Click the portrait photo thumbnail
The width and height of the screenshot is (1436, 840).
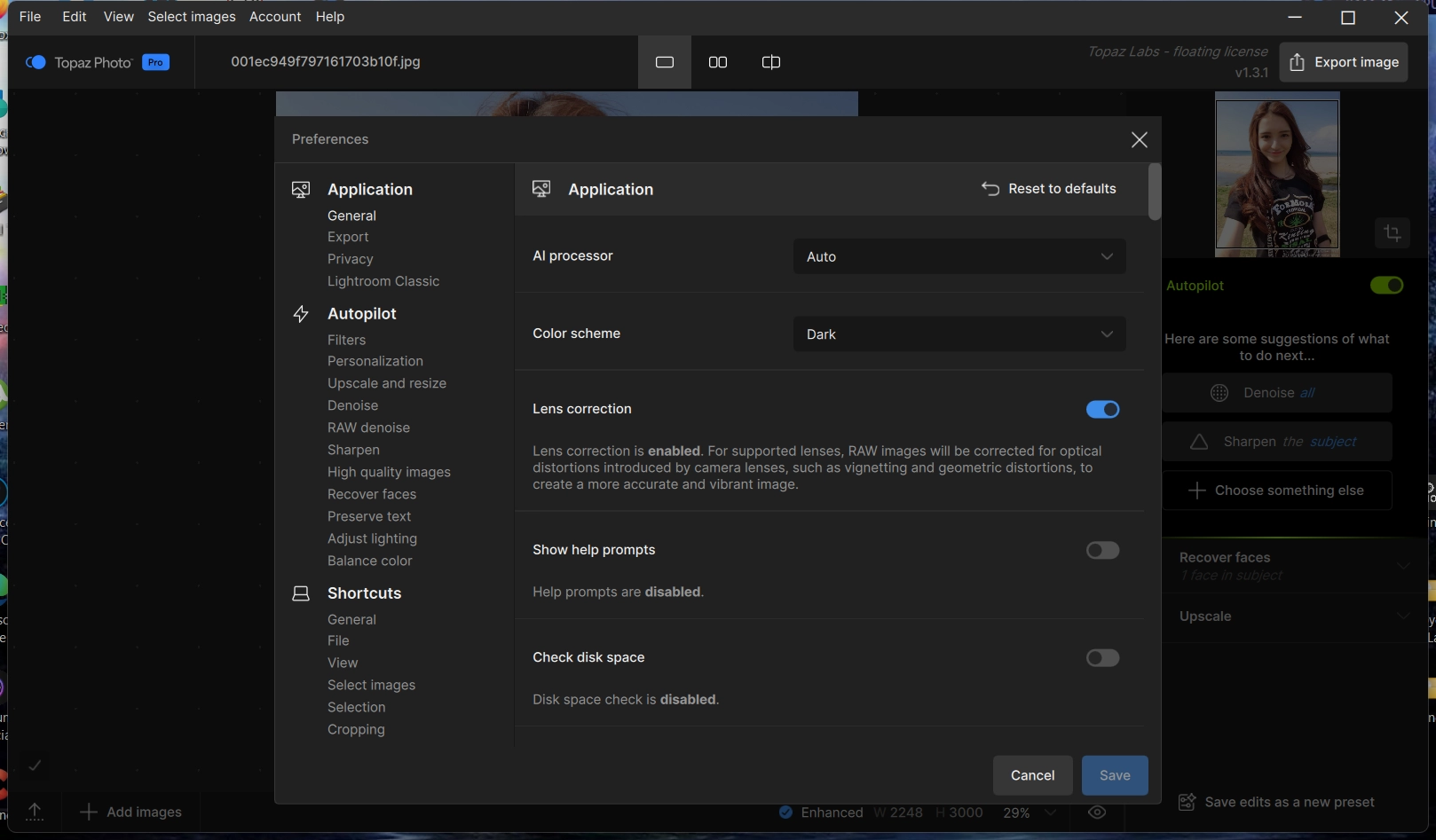coord(1276,175)
